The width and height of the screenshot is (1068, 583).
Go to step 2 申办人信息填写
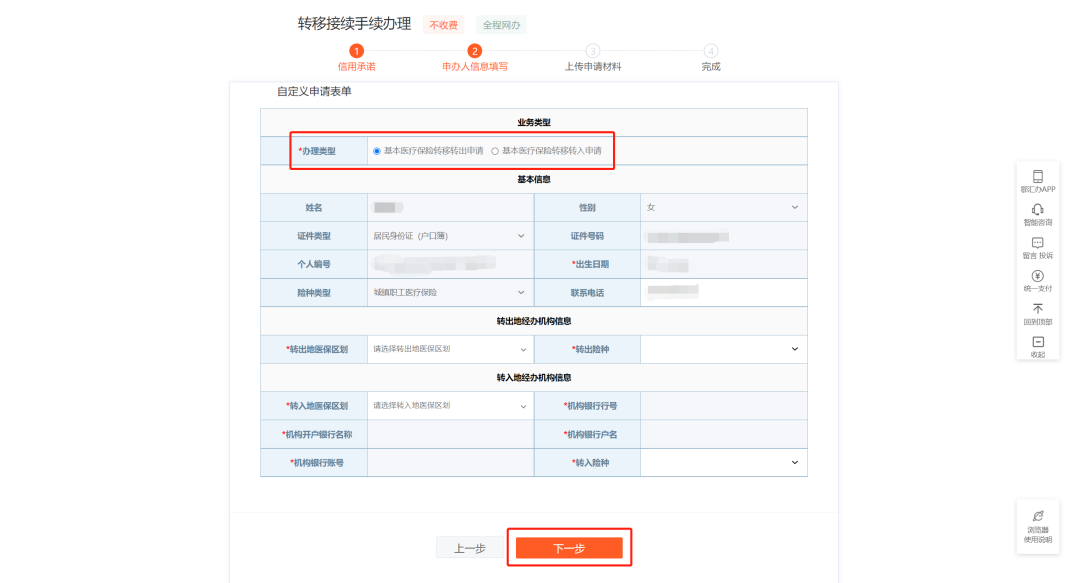pos(475,58)
